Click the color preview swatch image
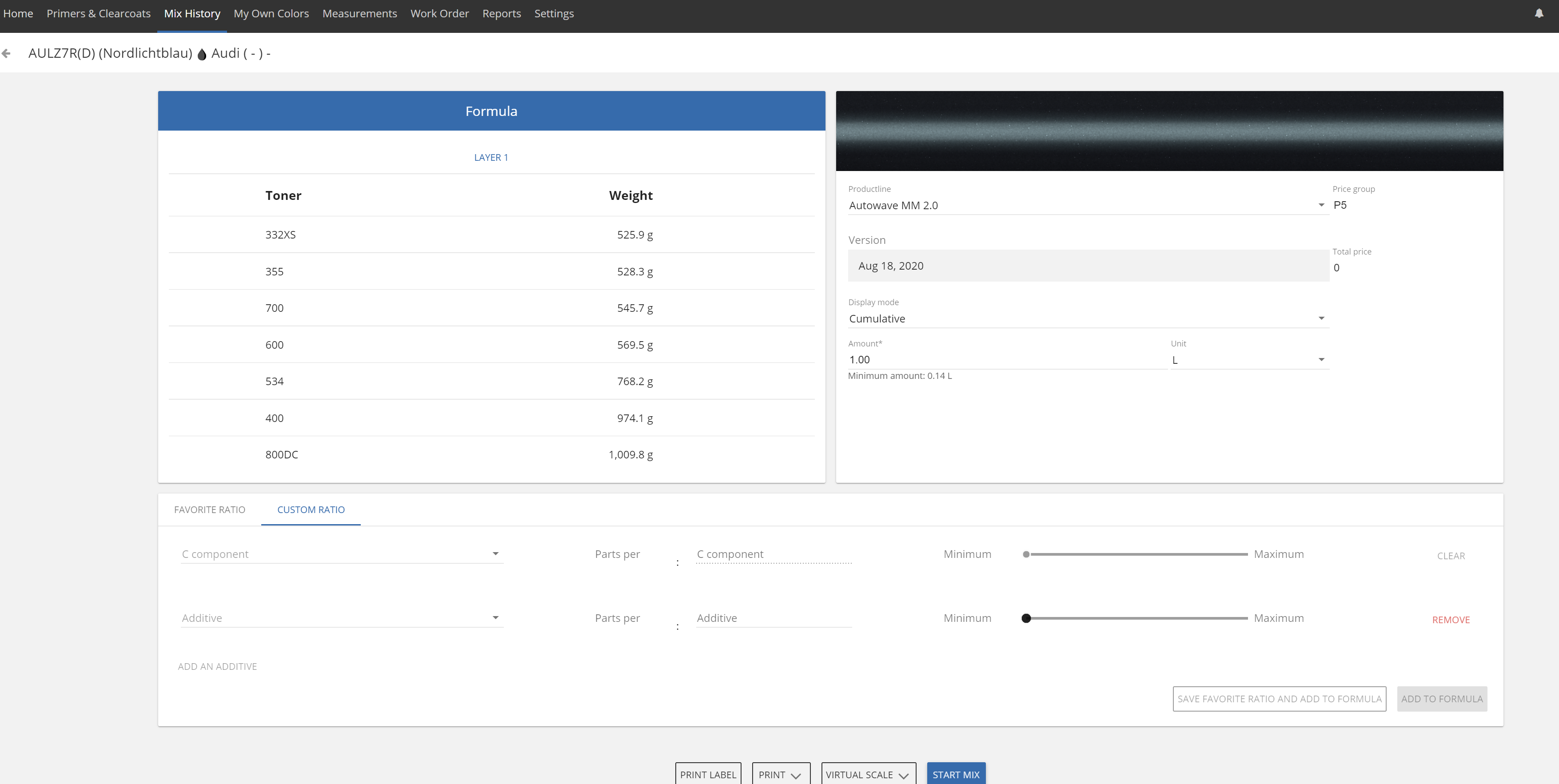1559x784 pixels. pos(1169,131)
